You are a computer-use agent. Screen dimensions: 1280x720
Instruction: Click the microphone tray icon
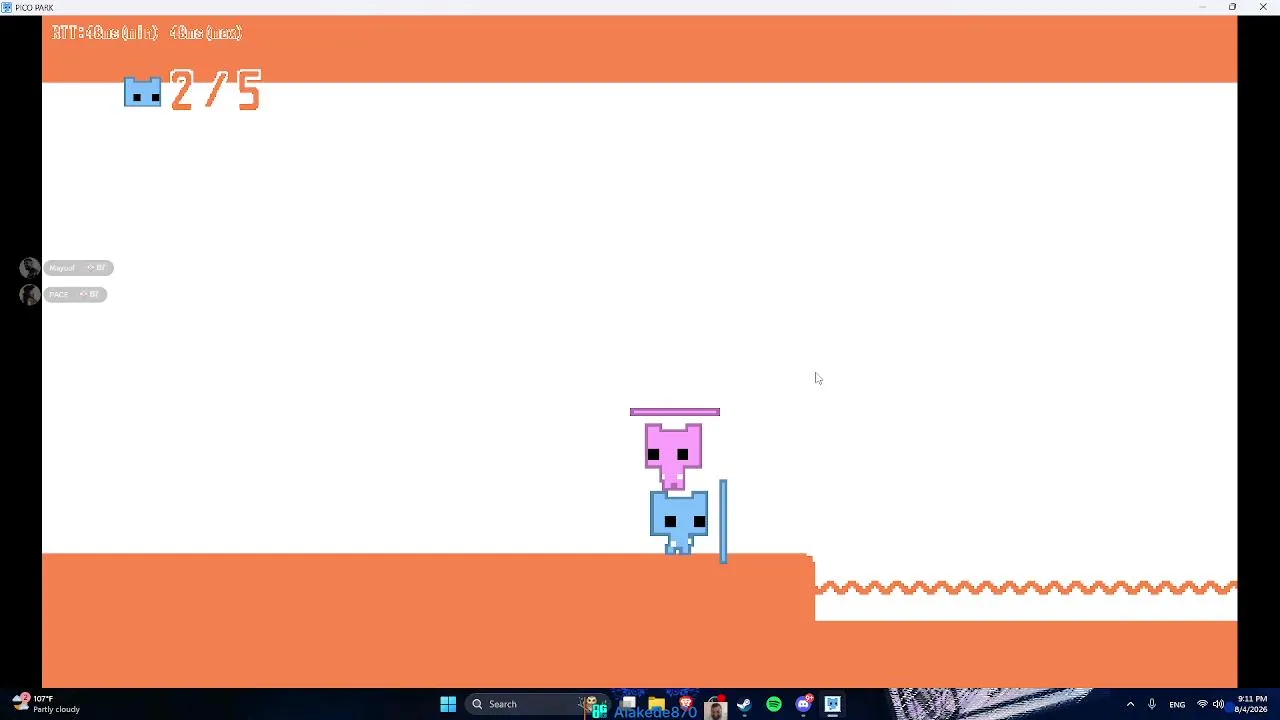(x=1152, y=704)
